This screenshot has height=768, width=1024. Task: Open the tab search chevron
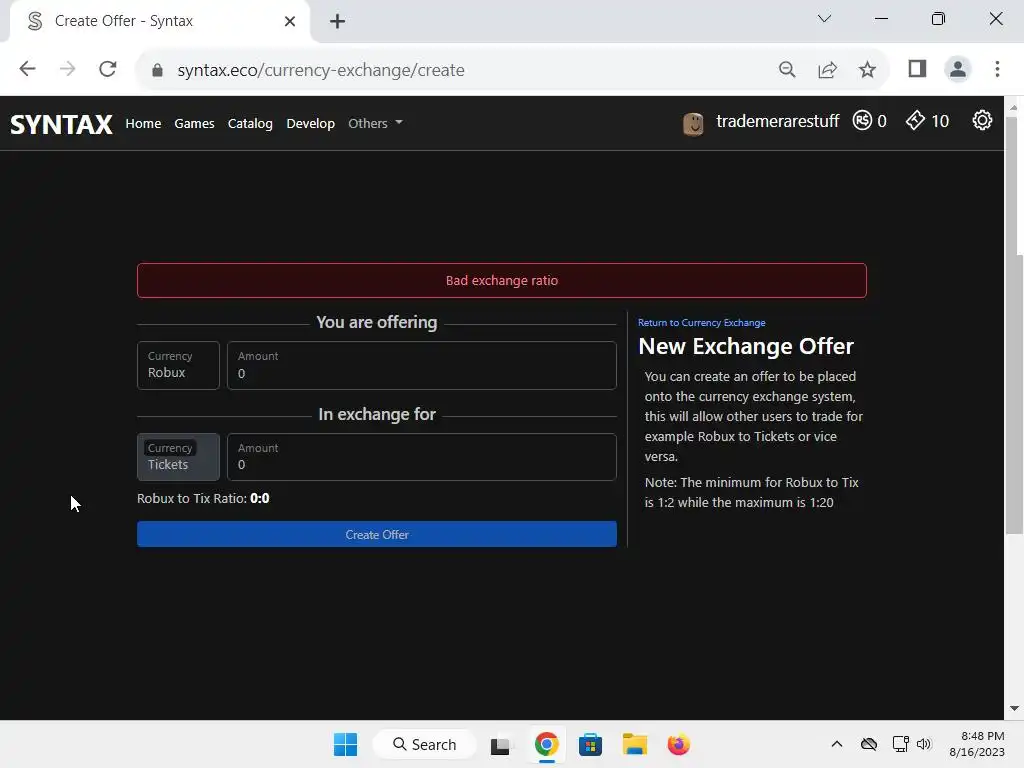(x=824, y=18)
